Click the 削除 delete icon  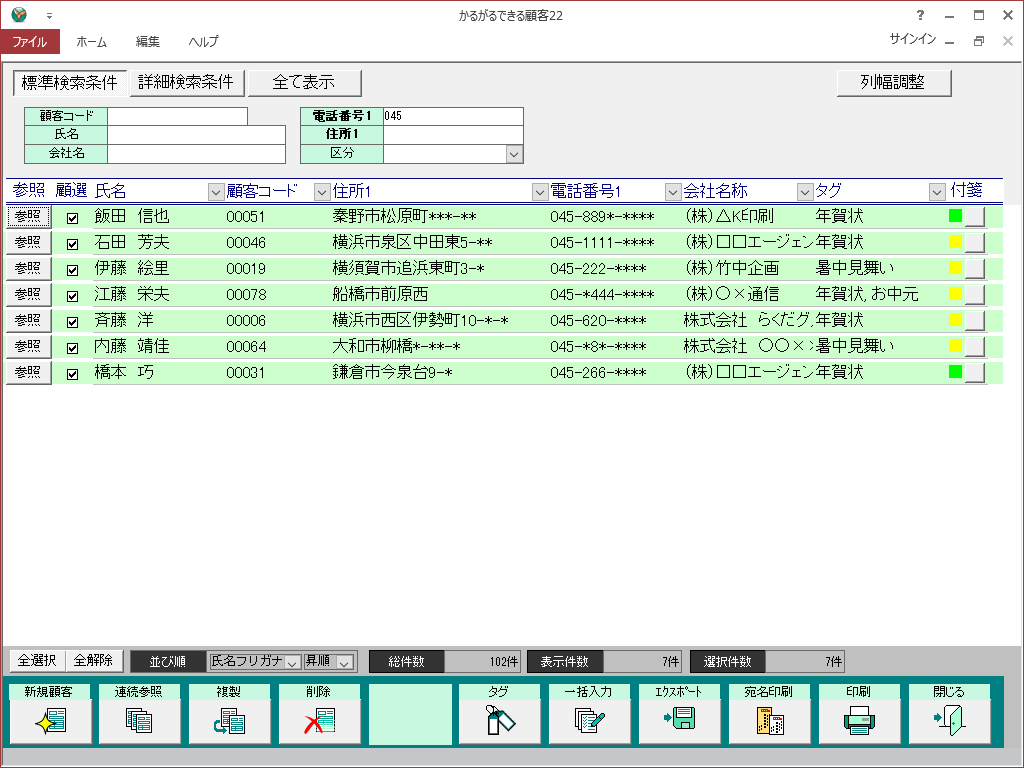319,721
